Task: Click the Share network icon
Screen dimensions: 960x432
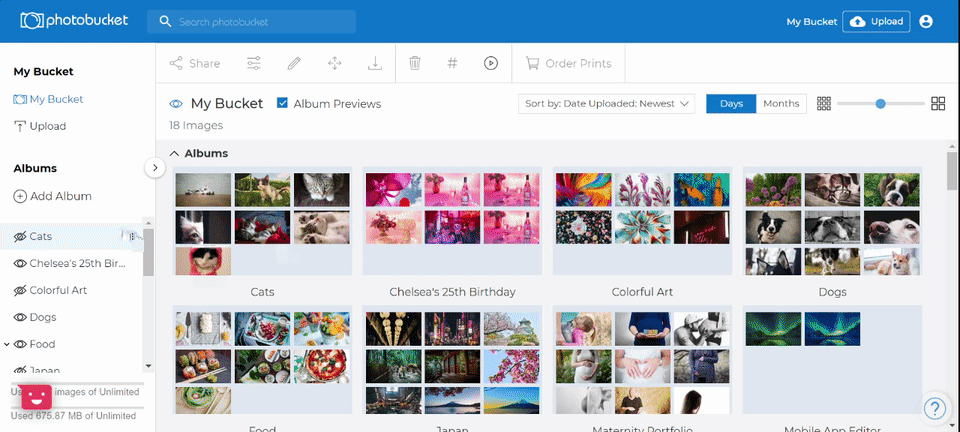Action: [x=176, y=63]
